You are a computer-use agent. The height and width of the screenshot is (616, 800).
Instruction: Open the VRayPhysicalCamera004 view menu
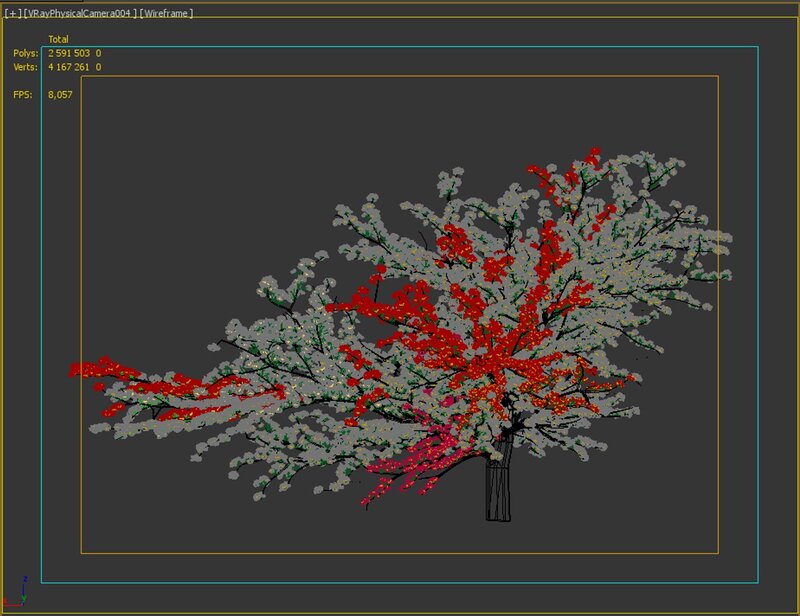pos(79,13)
